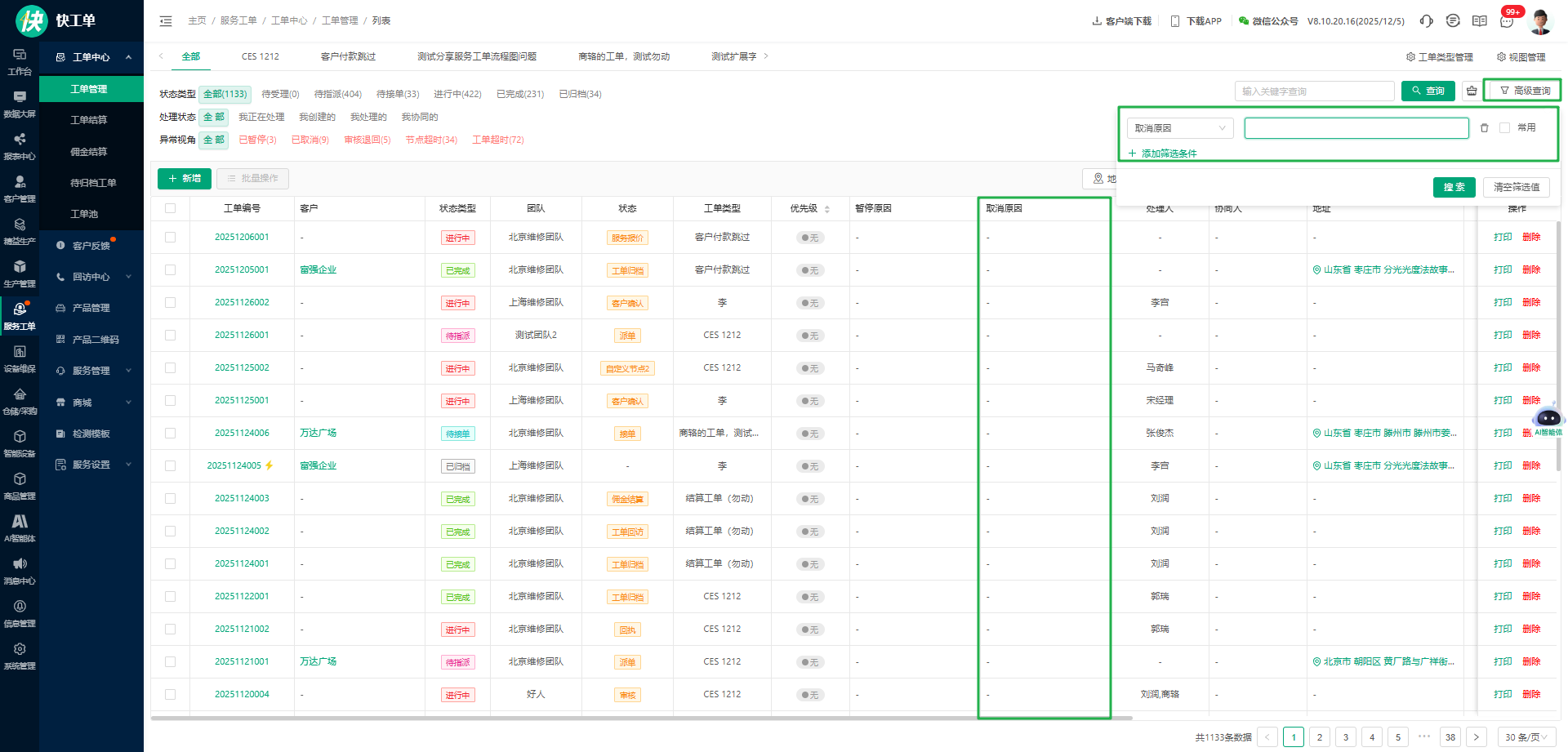The image size is (1568, 752).
Task: Click the 系统管理 gear icon in sidebar
Action: pos(20,649)
